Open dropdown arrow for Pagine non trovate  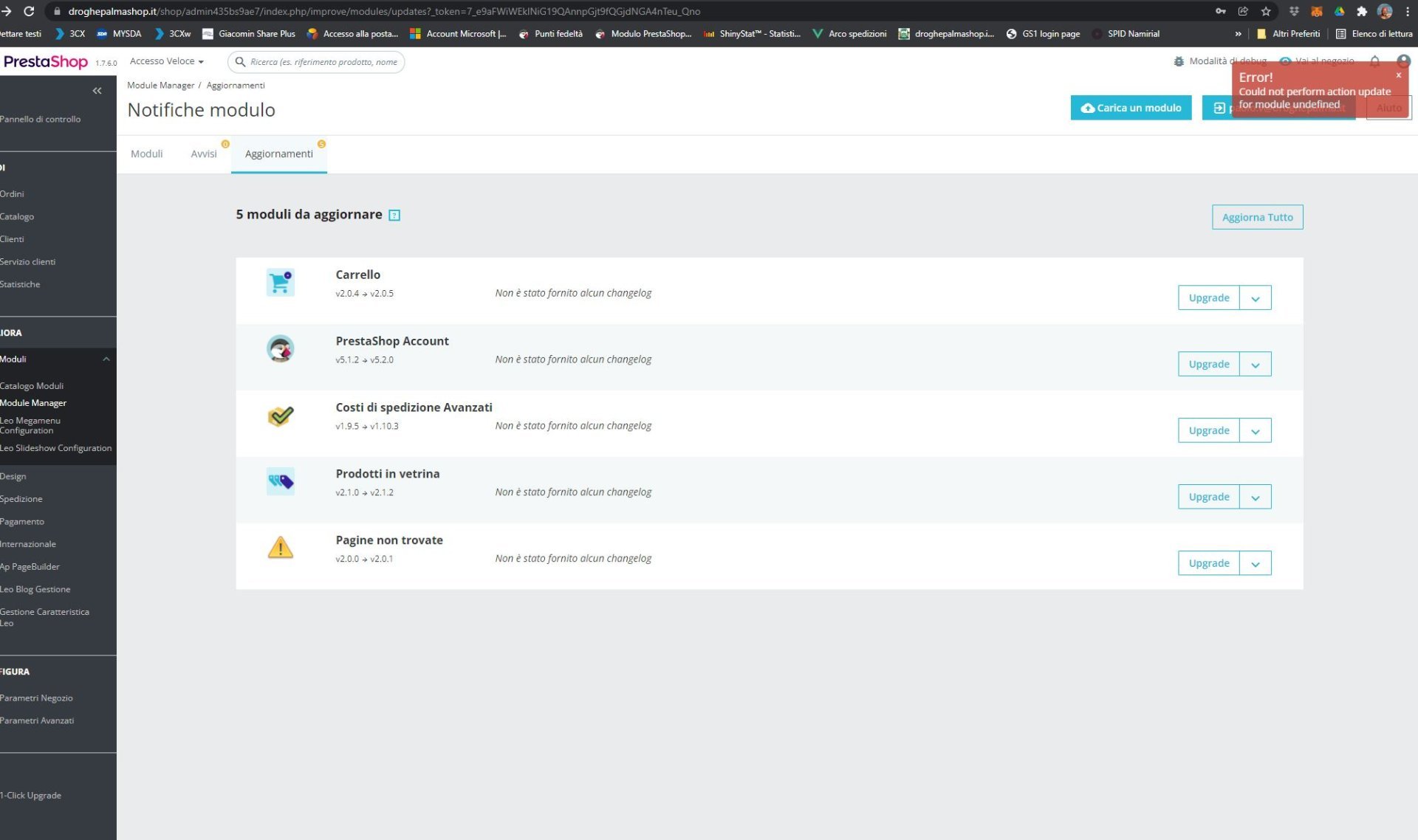[x=1255, y=564]
